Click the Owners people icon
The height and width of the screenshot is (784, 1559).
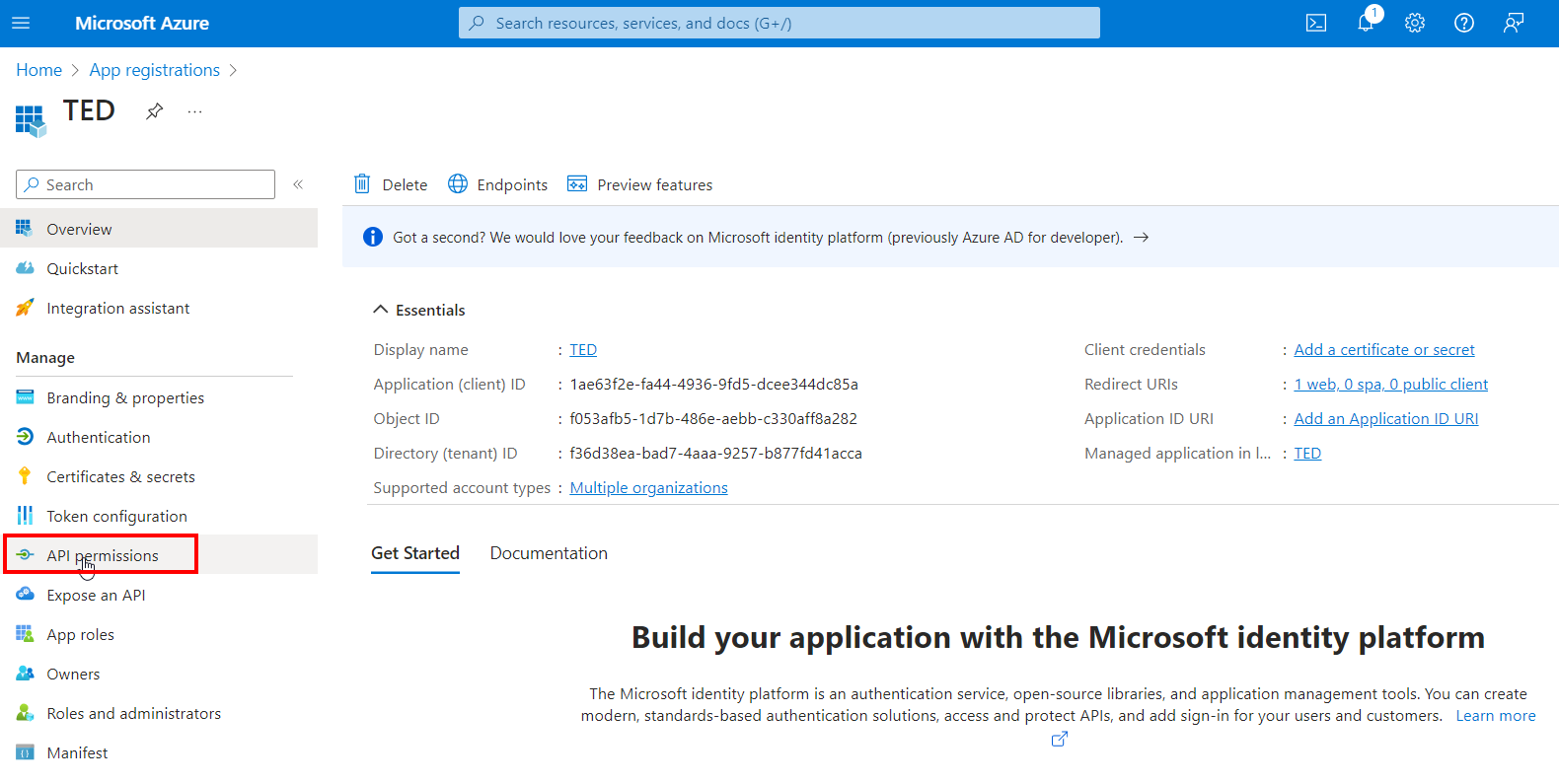pos(25,674)
